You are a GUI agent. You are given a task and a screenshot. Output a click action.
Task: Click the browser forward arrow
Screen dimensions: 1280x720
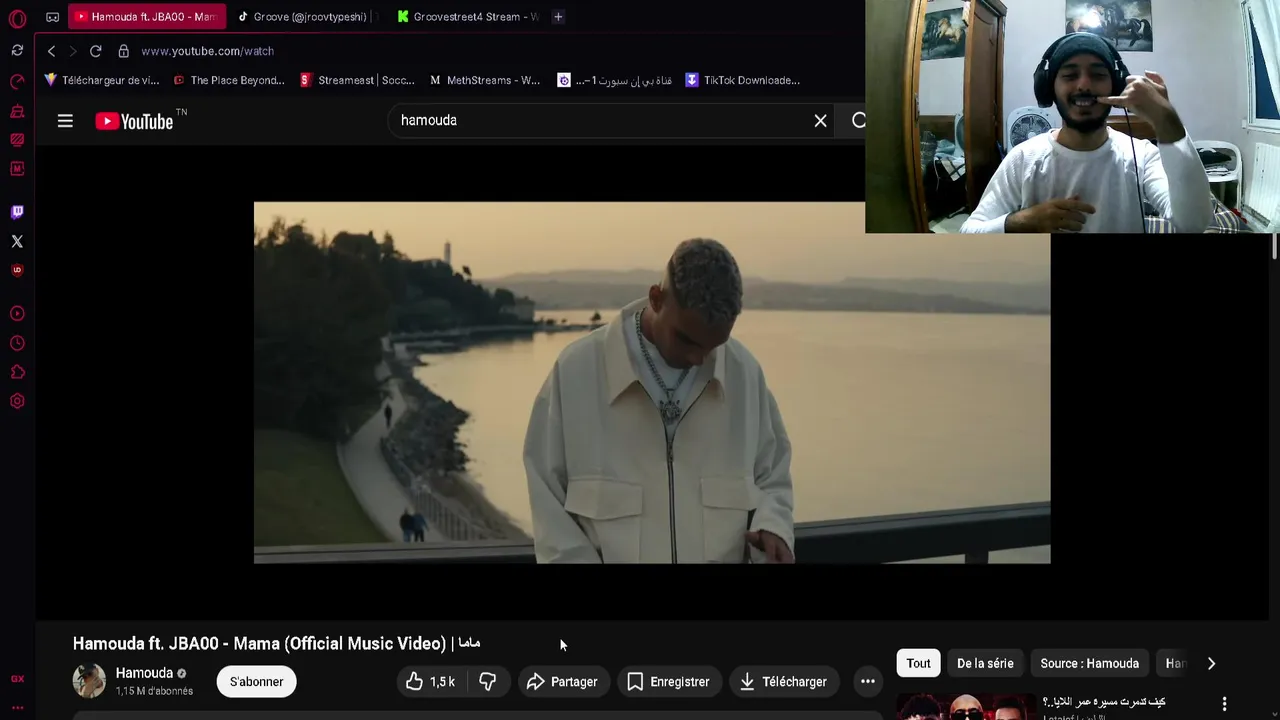(72, 51)
